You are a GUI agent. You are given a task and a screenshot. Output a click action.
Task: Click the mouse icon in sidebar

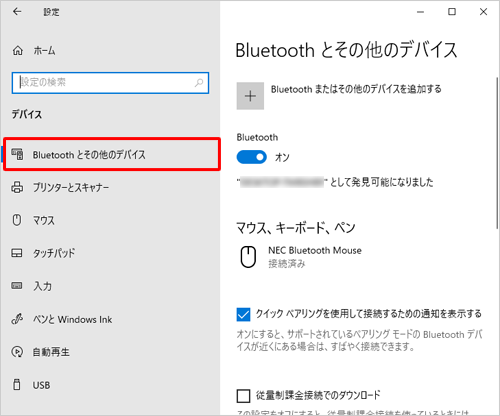click(17, 220)
